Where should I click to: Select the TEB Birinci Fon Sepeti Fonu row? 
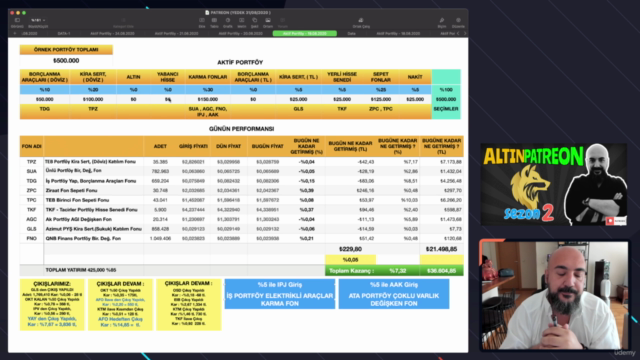(241, 200)
